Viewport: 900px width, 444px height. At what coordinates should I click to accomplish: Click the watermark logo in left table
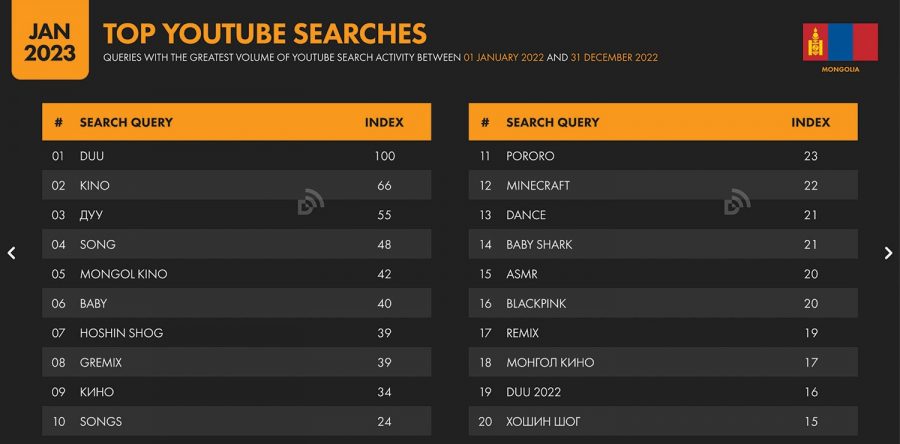point(310,202)
